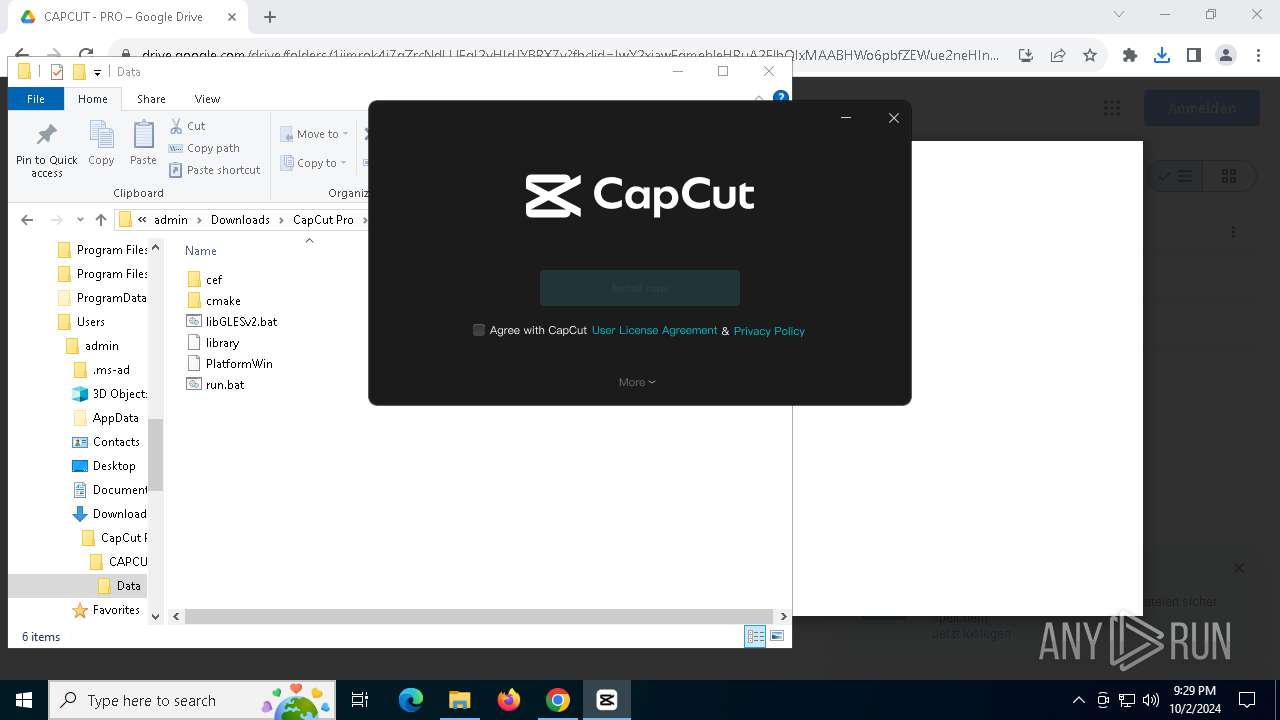Switch to the Home ribbon tab
Viewport: 1280px width, 720px height.
click(93, 99)
